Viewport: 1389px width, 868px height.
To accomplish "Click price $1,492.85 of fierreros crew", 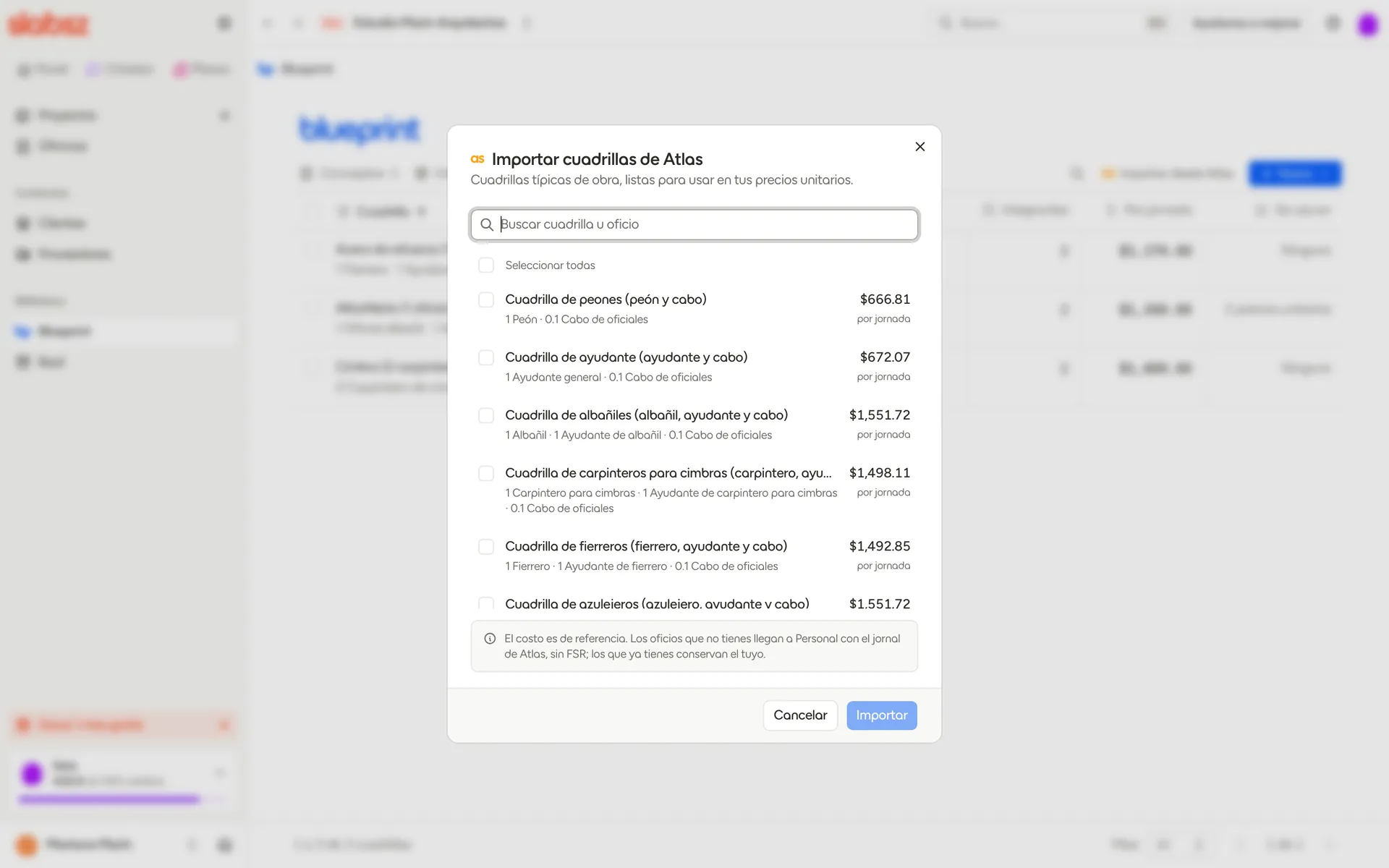I will pos(880,546).
